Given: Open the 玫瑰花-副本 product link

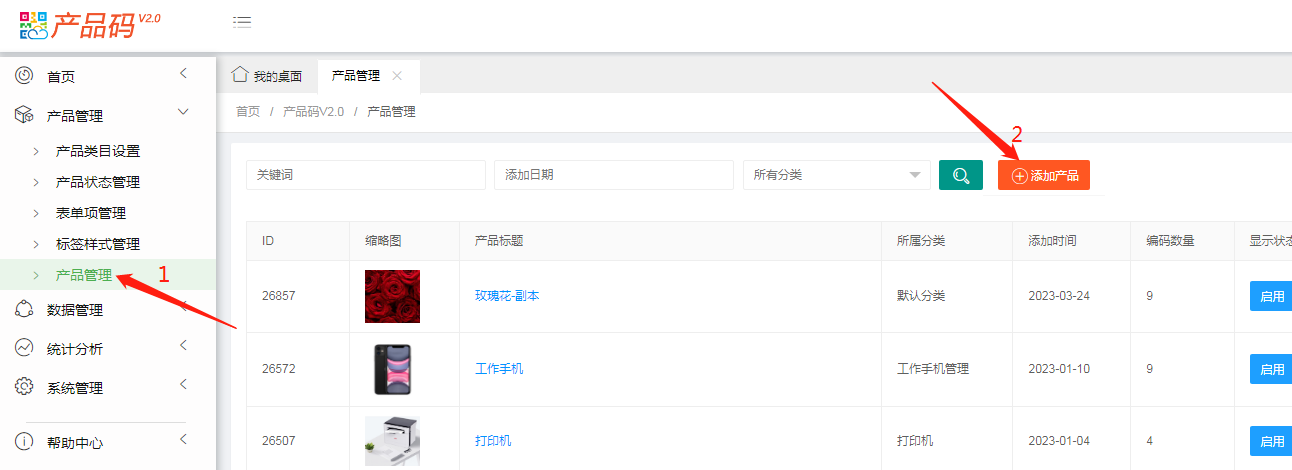Looking at the screenshot, I should point(507,296).
